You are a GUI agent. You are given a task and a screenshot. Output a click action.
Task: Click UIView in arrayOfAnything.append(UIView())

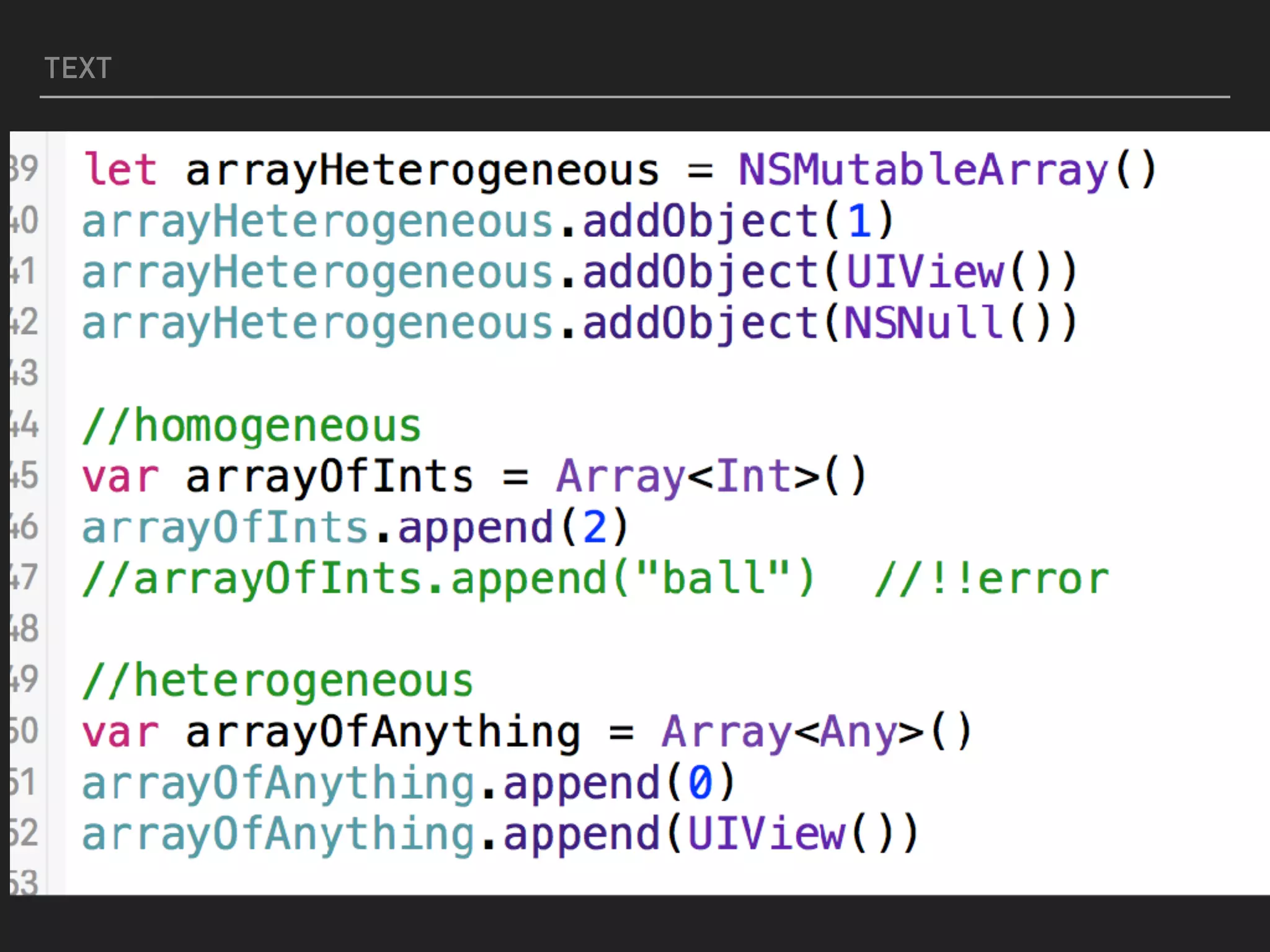pyautogui.click(x=766, y=834)
